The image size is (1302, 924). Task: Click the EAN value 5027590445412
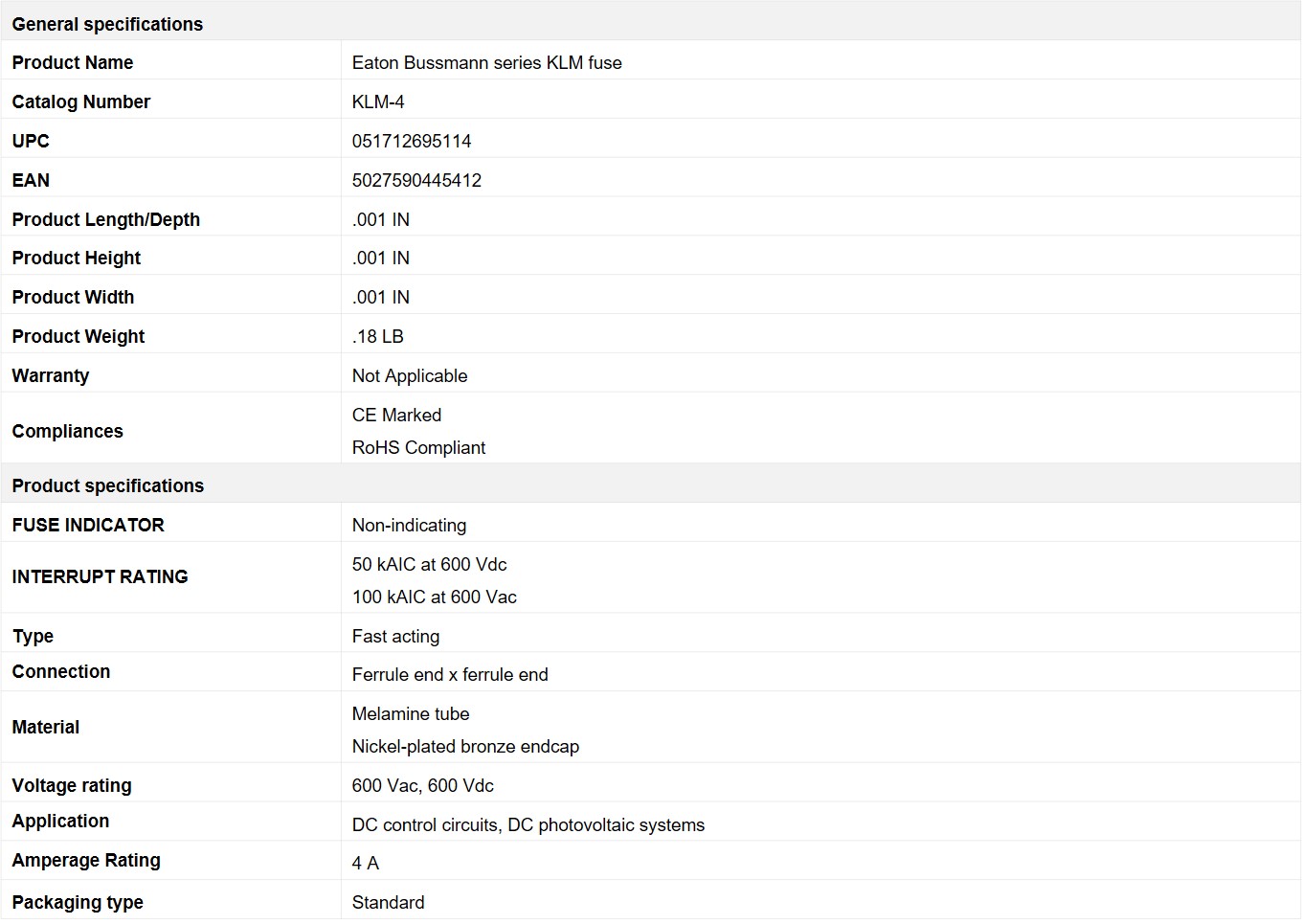point(416,180)
